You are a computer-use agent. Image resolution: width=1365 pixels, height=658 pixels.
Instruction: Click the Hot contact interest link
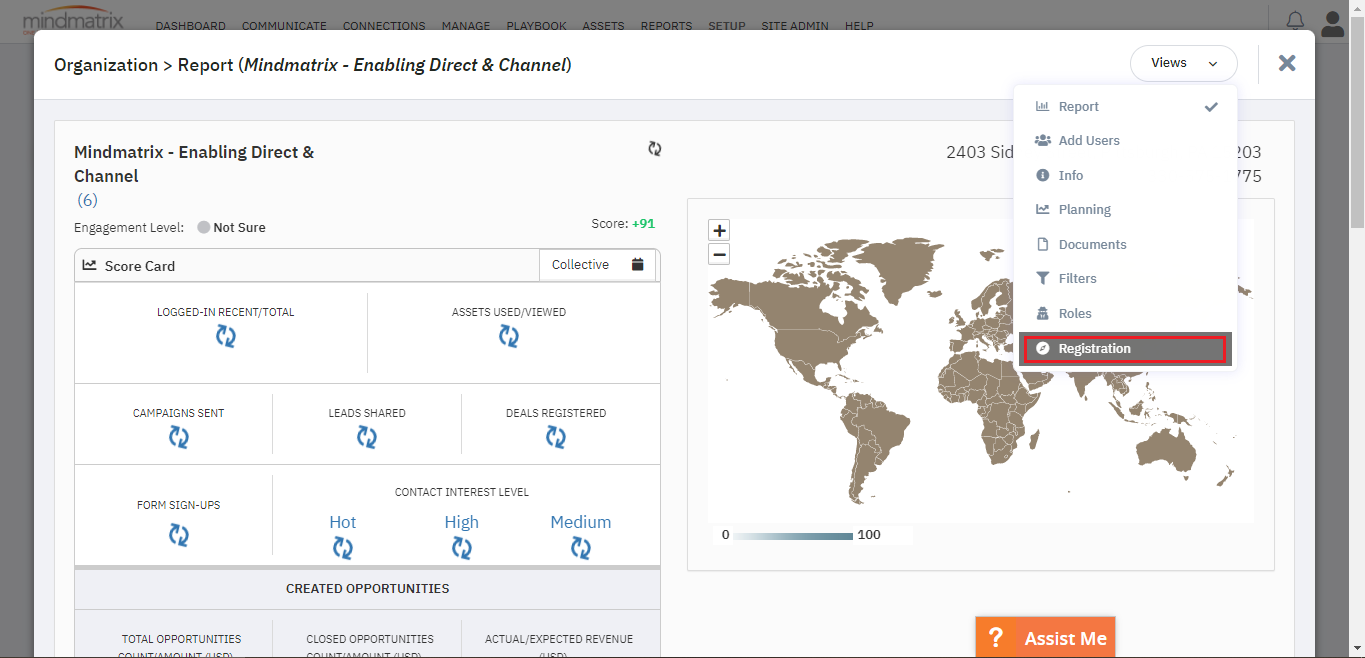pos(343,522)
